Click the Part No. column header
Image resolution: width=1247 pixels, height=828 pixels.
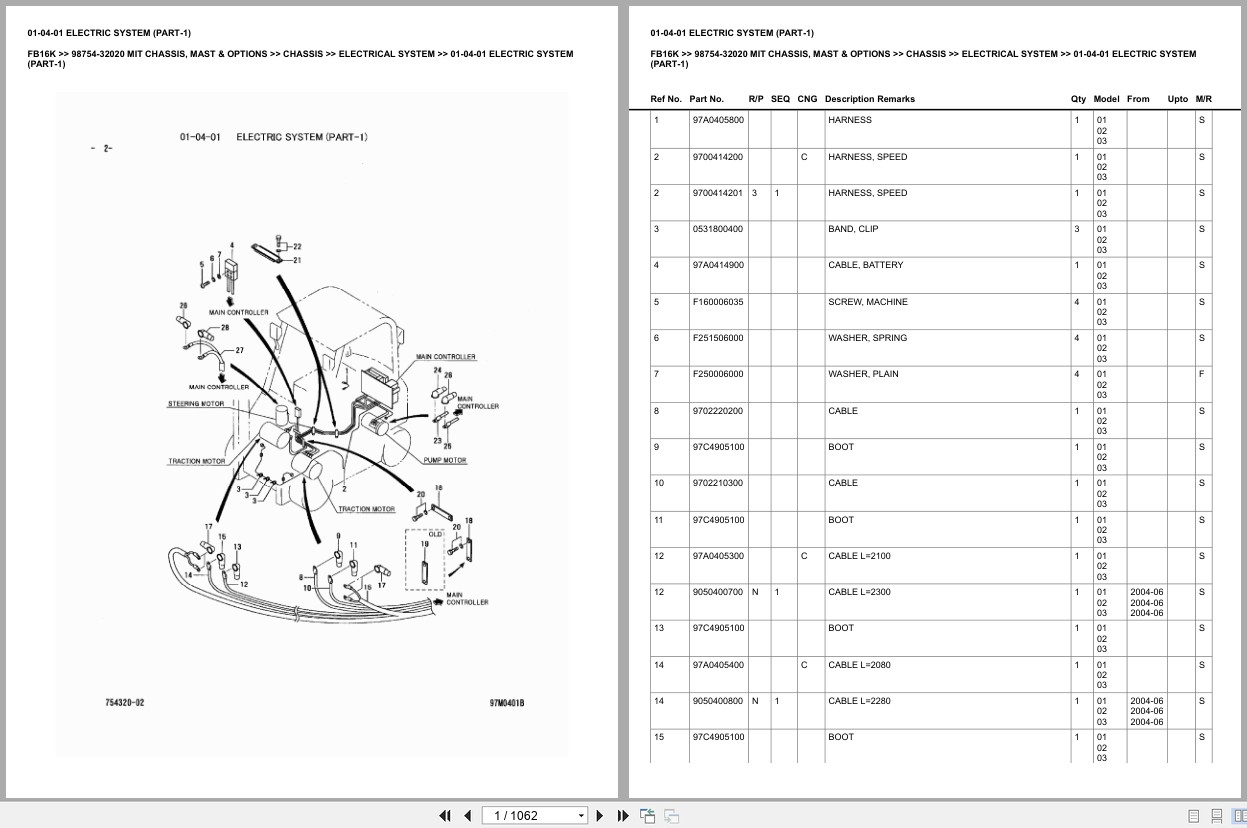coord(706,99)
